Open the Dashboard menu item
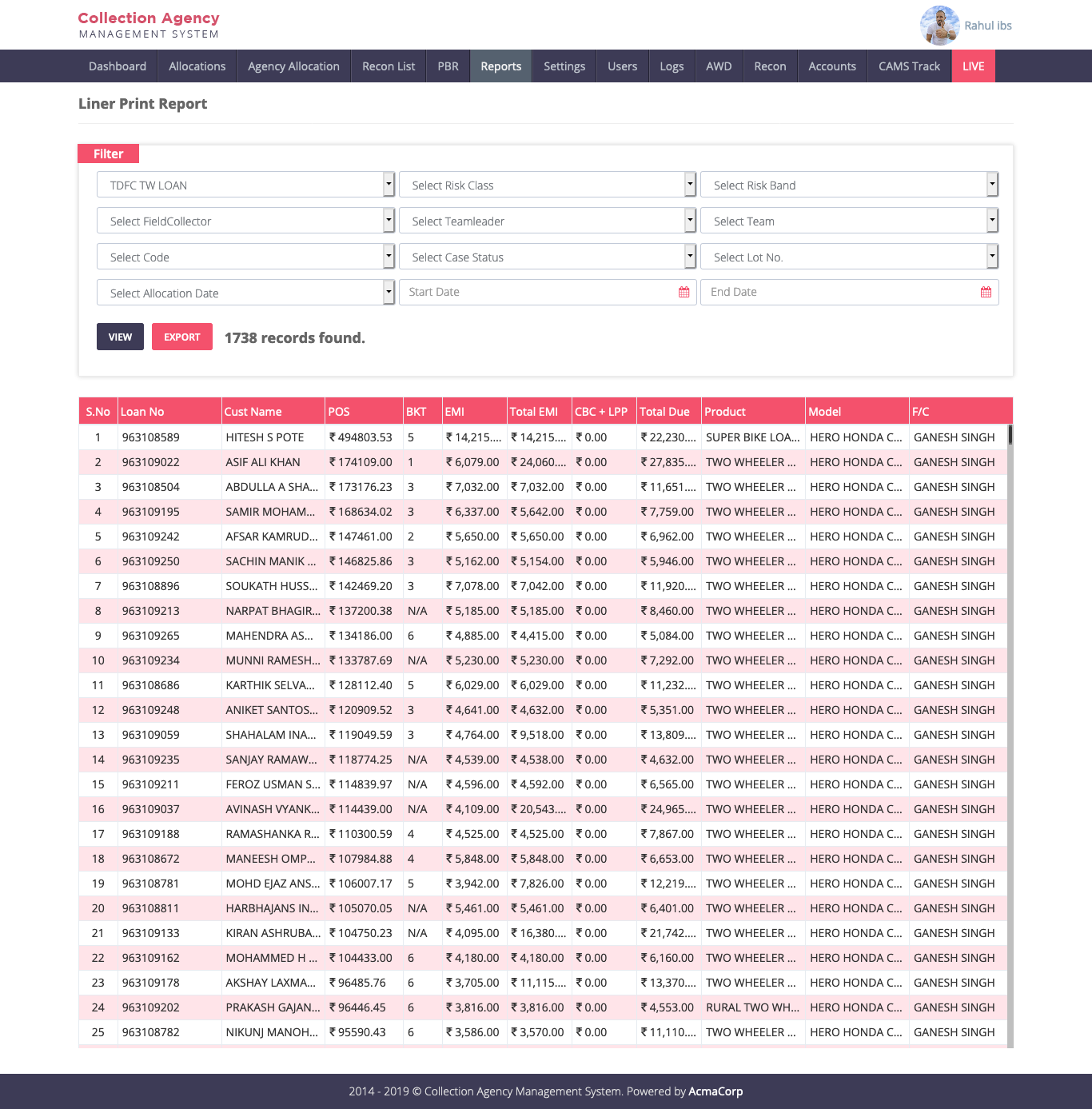The height and width of the screenshot is (1109, 1092). pos(118,66)
